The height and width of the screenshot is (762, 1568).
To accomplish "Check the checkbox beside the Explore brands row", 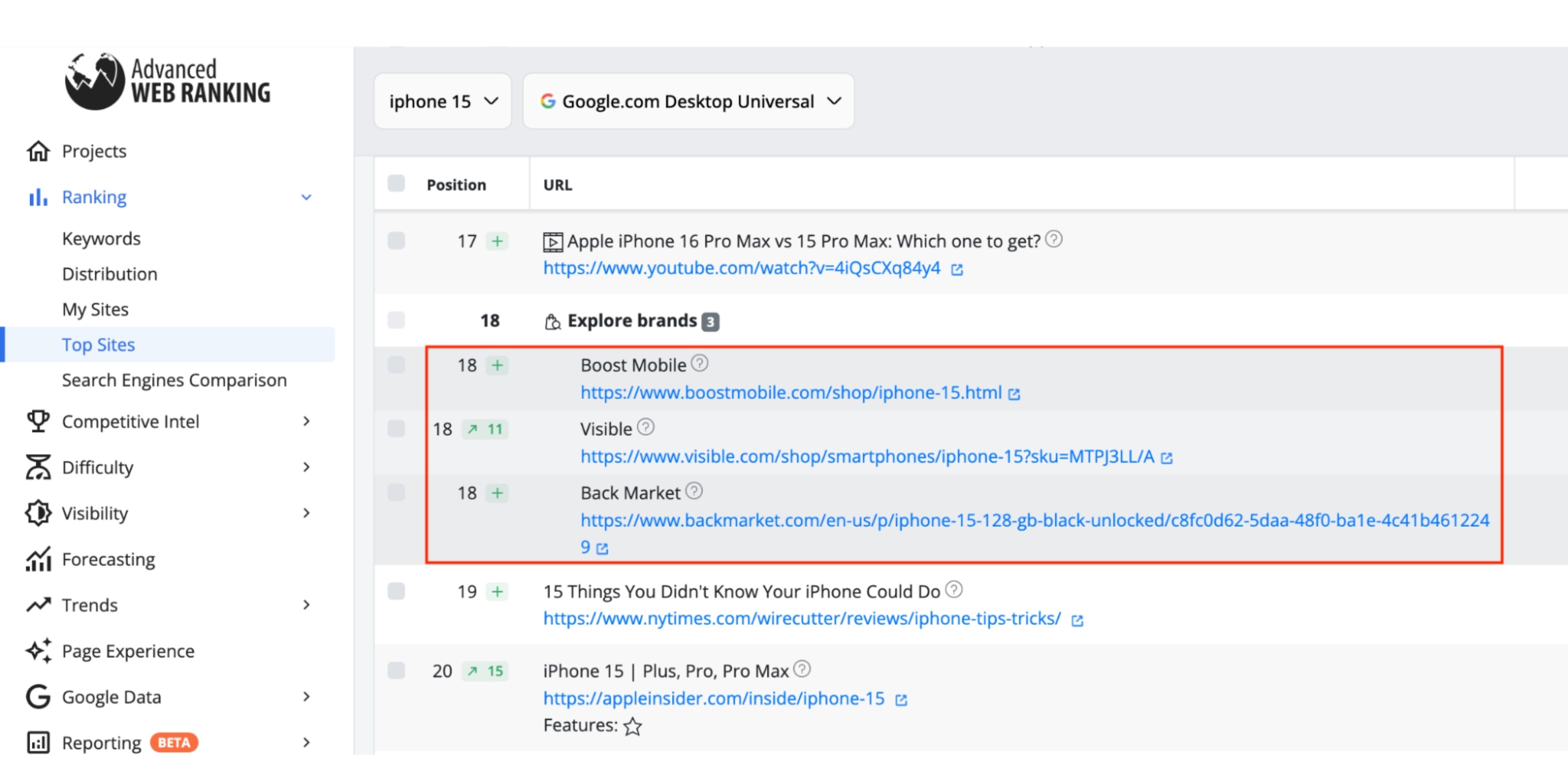I will (x=395, y=320).
